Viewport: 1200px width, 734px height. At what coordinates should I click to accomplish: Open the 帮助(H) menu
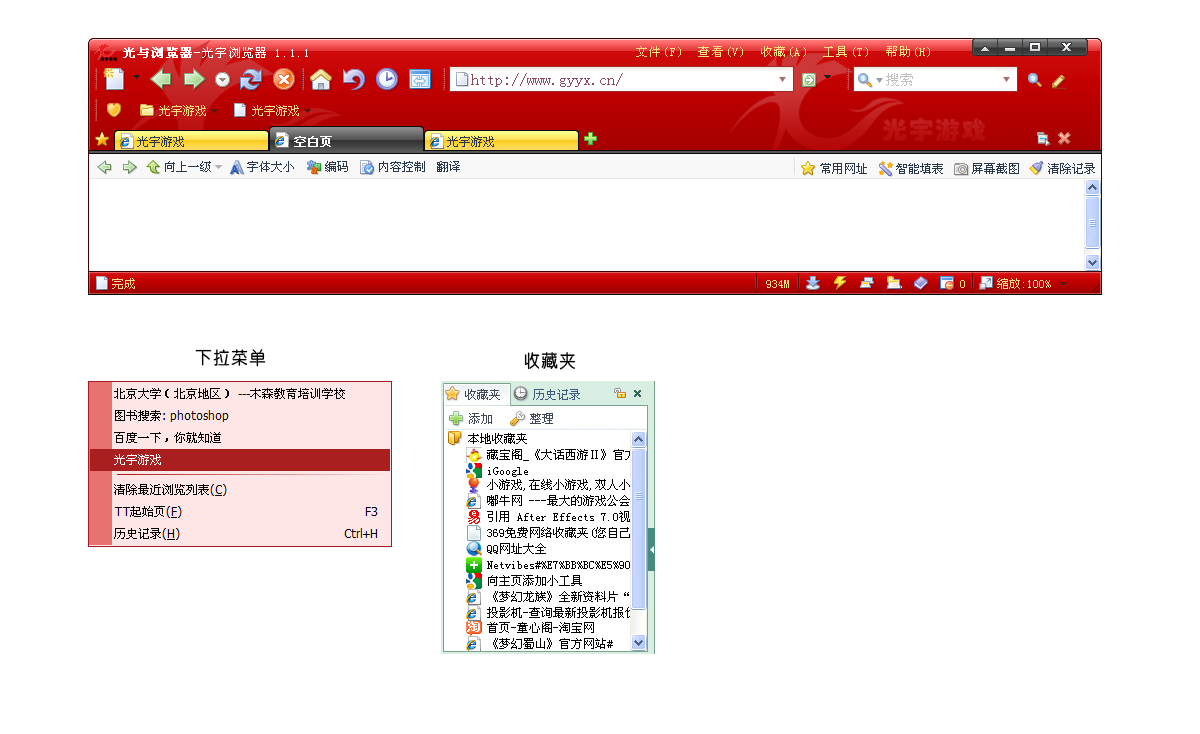tap(909, 52)
